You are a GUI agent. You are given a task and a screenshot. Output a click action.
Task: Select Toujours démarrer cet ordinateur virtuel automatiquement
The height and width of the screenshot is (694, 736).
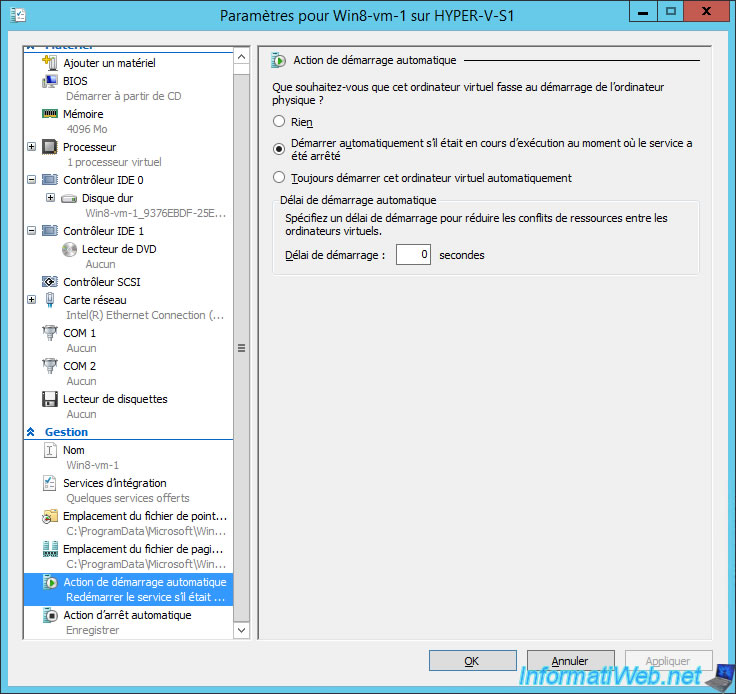point(279,177)
